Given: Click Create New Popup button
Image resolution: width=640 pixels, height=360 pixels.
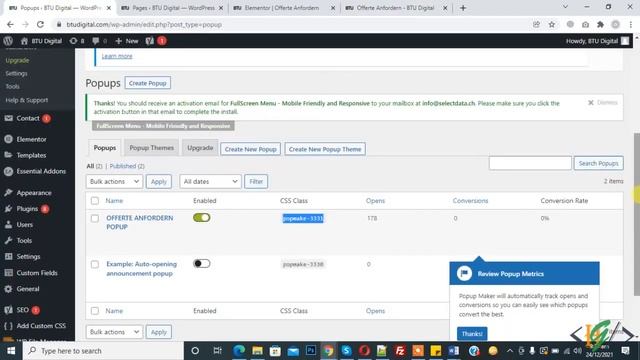Looking at the screenshot, I should (x=250, y=149).
